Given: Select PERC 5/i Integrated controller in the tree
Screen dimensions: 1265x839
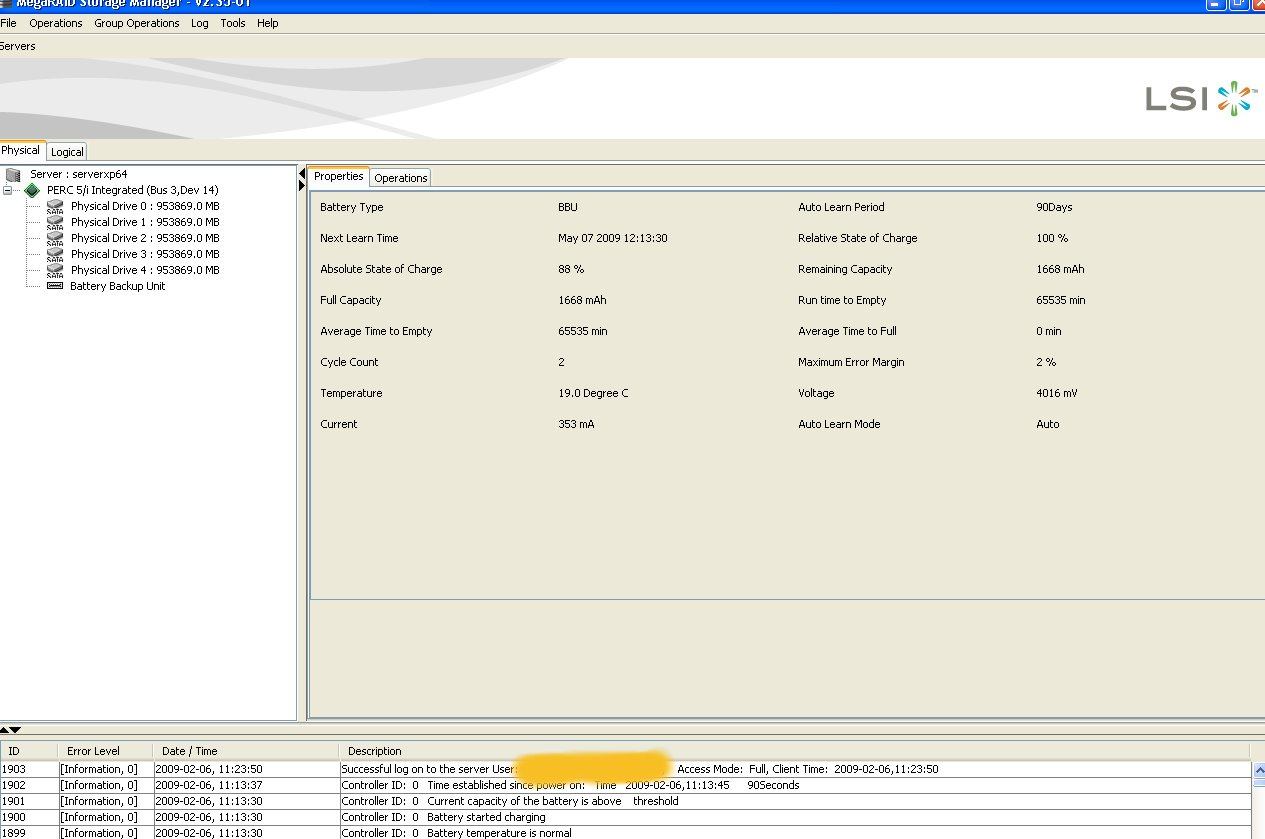Looking at the screenshot, I should 132,190.
